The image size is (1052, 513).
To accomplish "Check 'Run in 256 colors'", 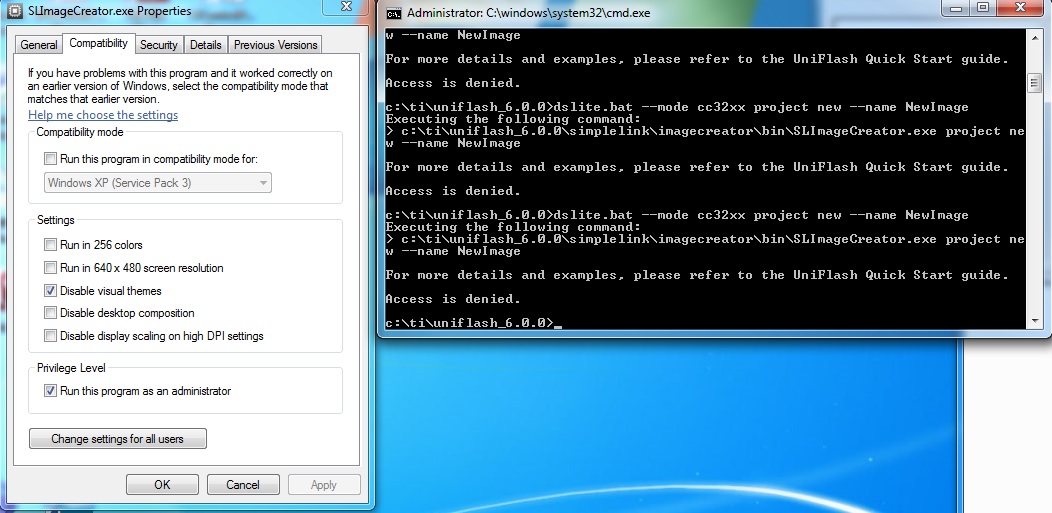I will pos(50,245).
